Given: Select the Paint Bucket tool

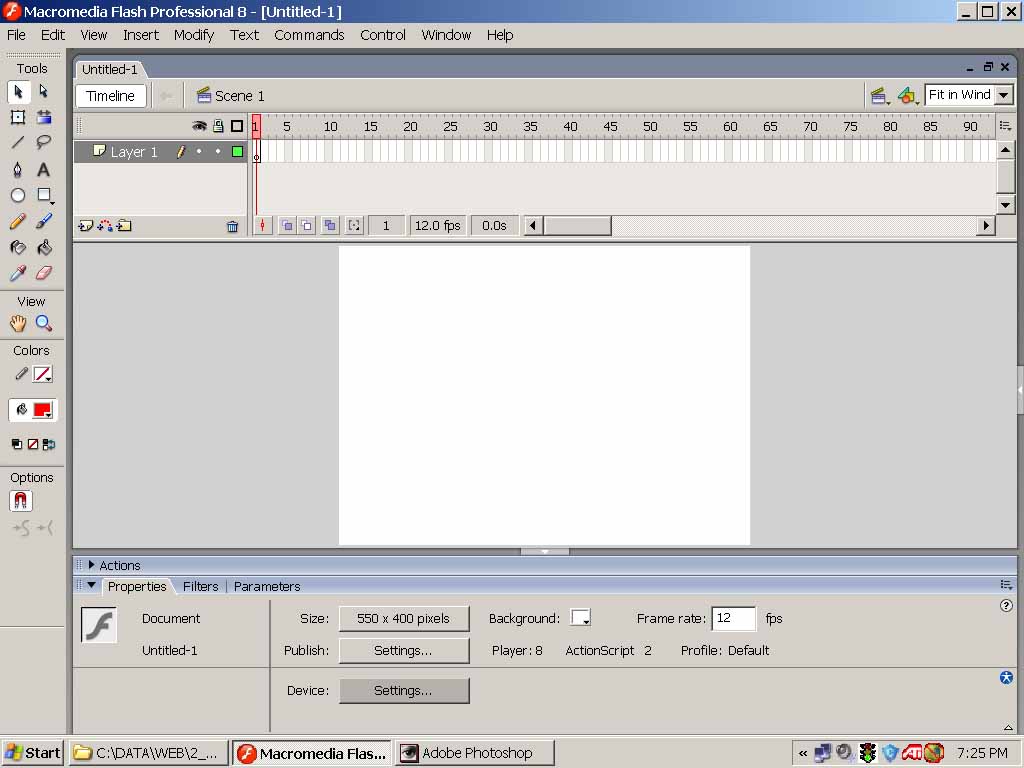Looking at the screenshot, I should (44, 248).
